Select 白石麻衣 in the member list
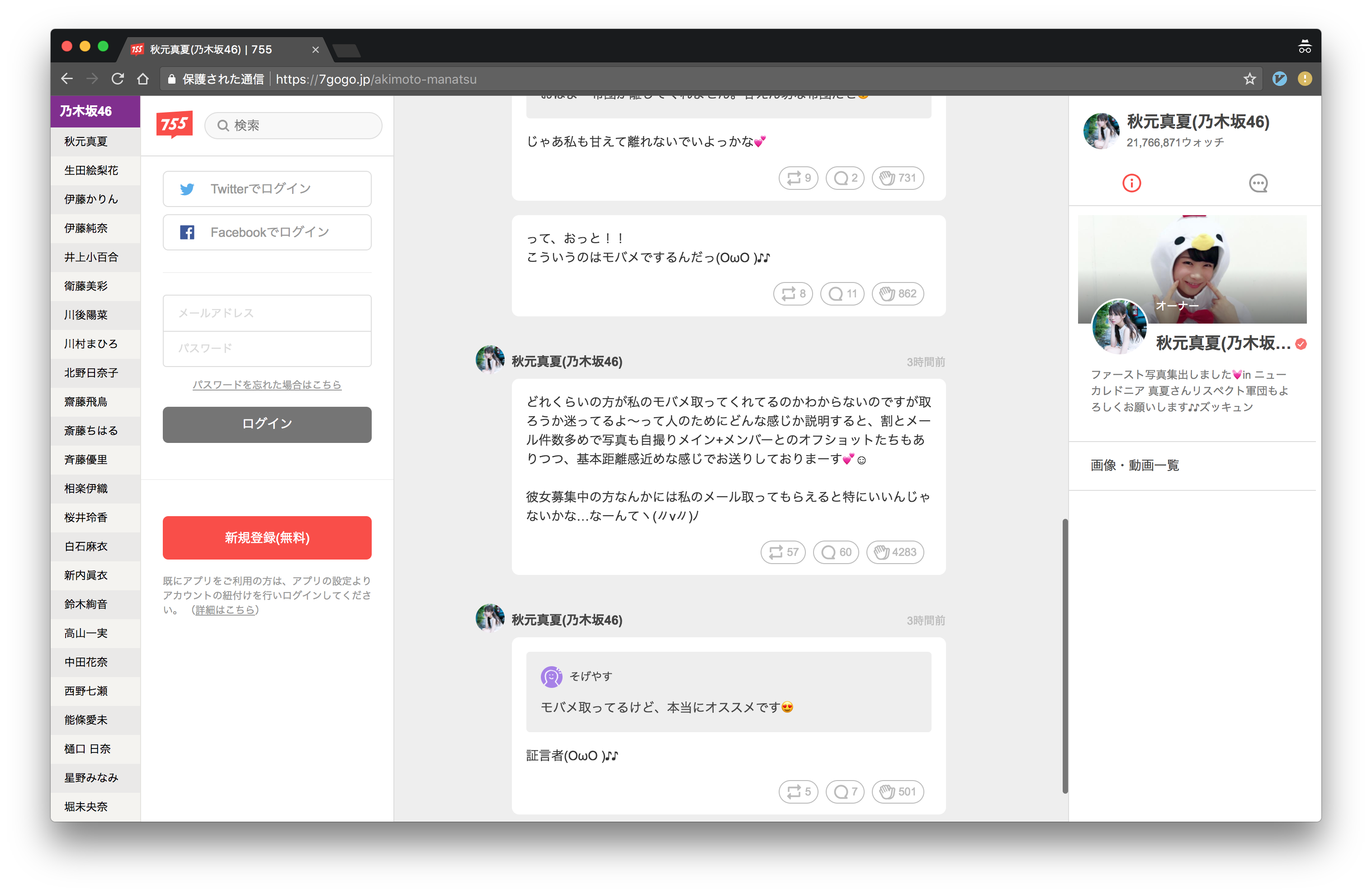The height and width of the screenshot is (894, 1372). (86, 546)
